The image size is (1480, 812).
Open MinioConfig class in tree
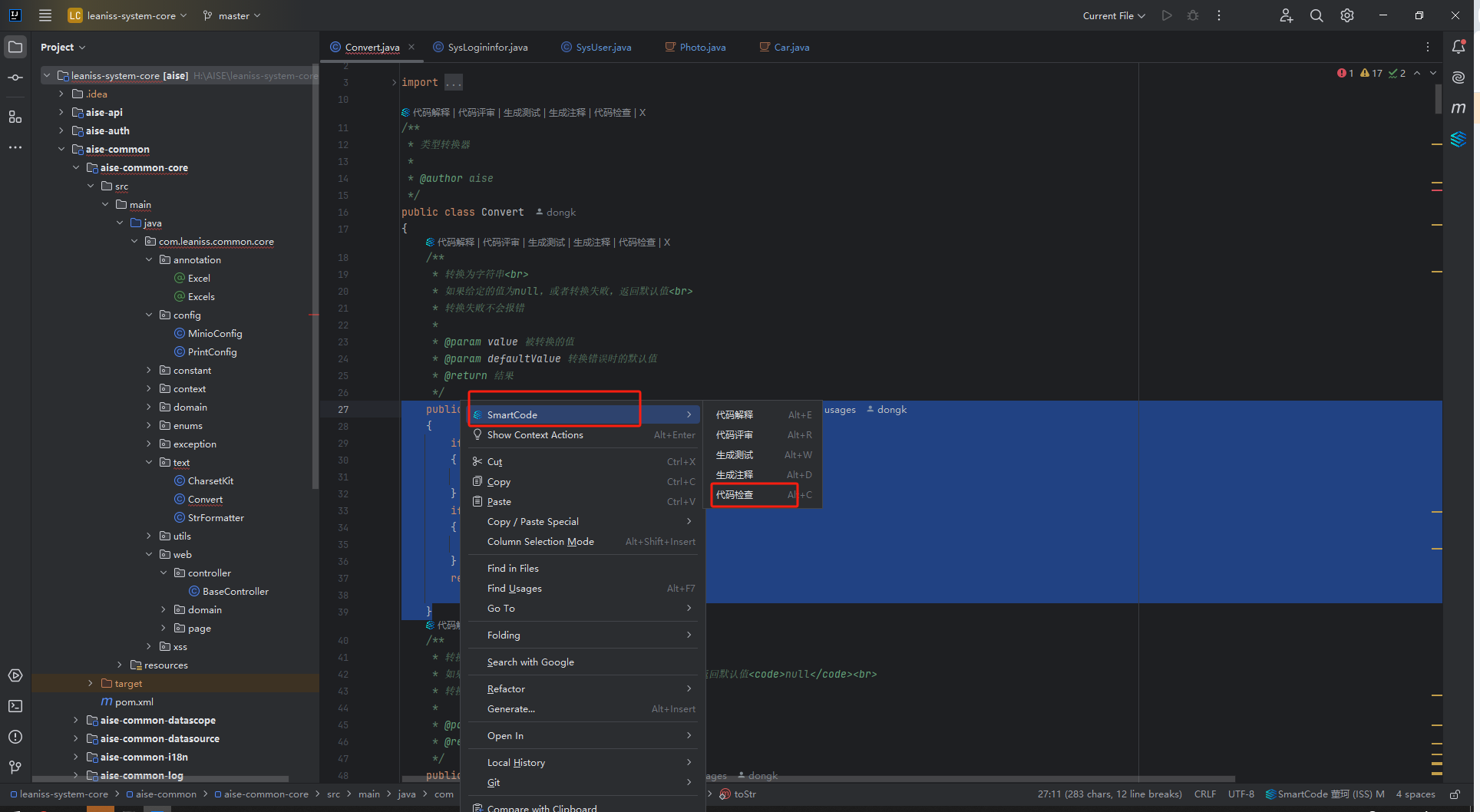pyautogui.click(x=215, y=333)
